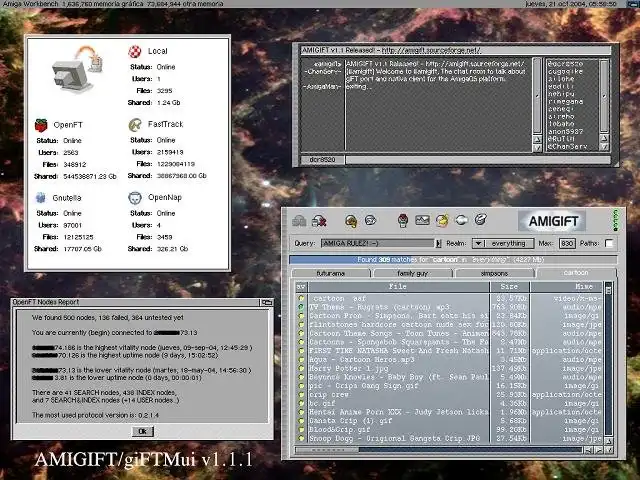
Task: Click the large computer transfer icon in stats window
Action: point(77,69)
